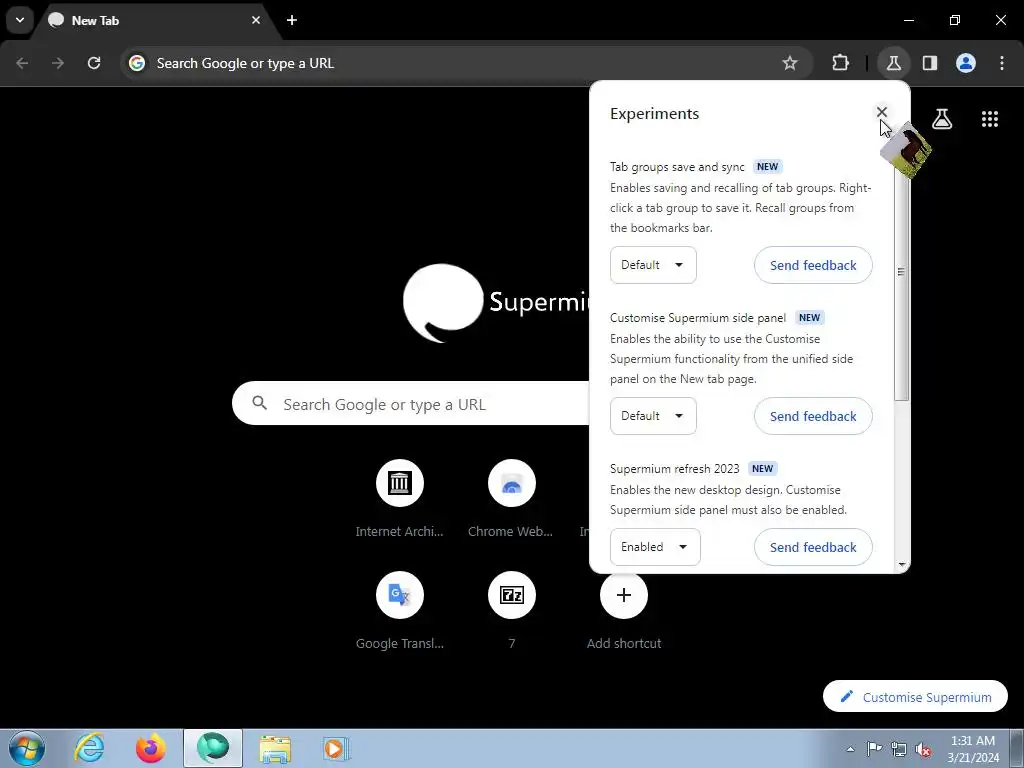Image resolution: width=1024 pixels, height=768 pixels.
Task: Open Customise Supermium side panel dropdown
Action: coord(653,416)
